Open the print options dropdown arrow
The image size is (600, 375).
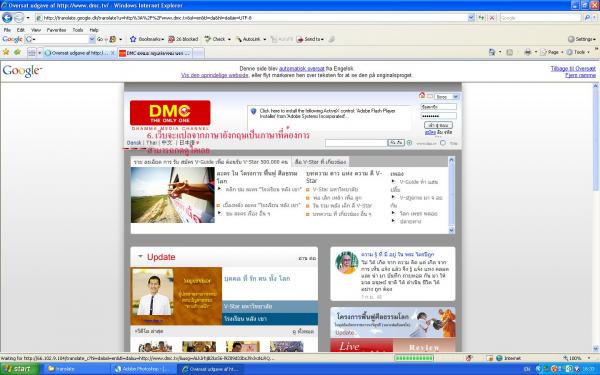pos(536,52)
